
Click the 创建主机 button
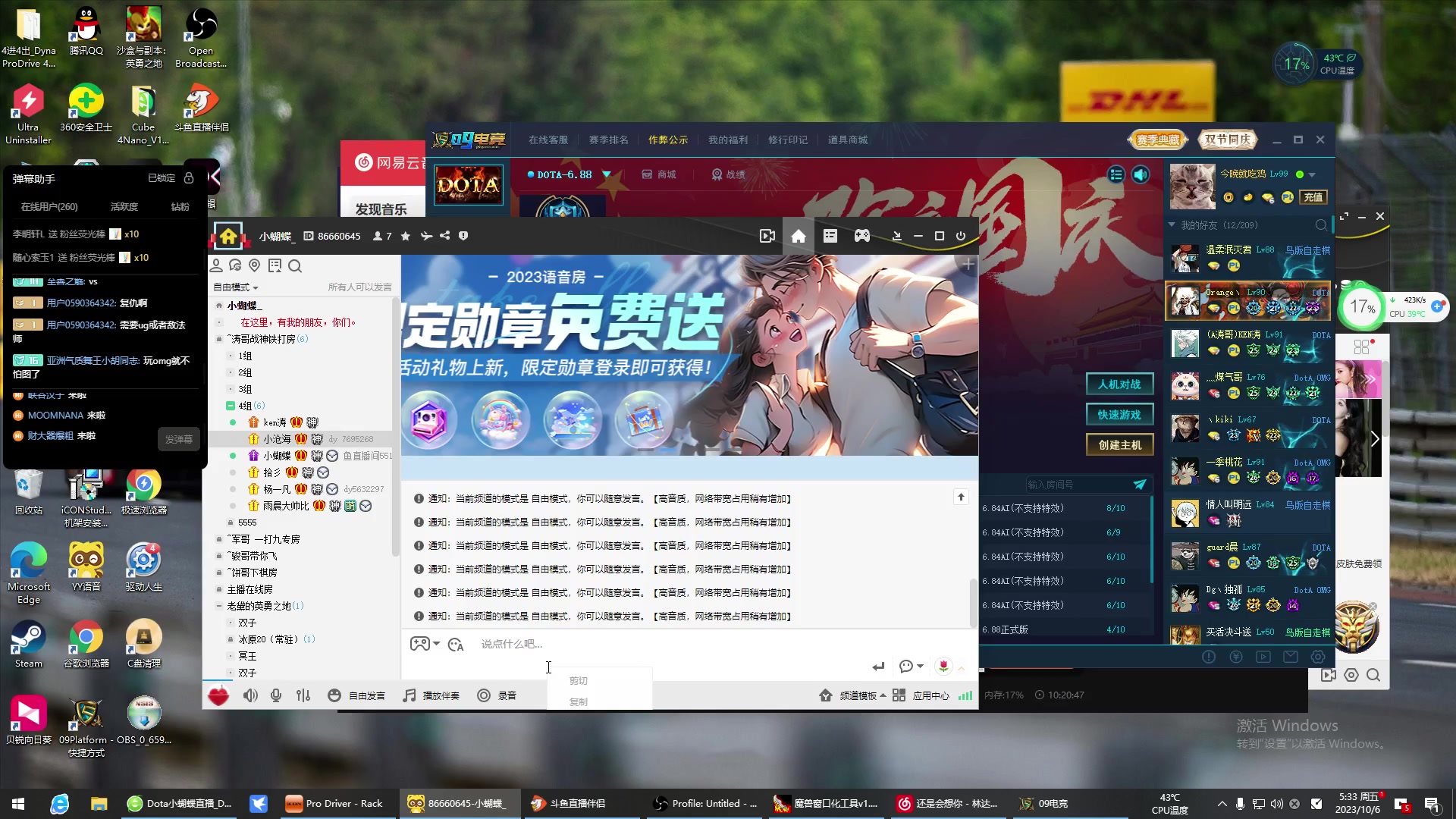pos(1119,445)
